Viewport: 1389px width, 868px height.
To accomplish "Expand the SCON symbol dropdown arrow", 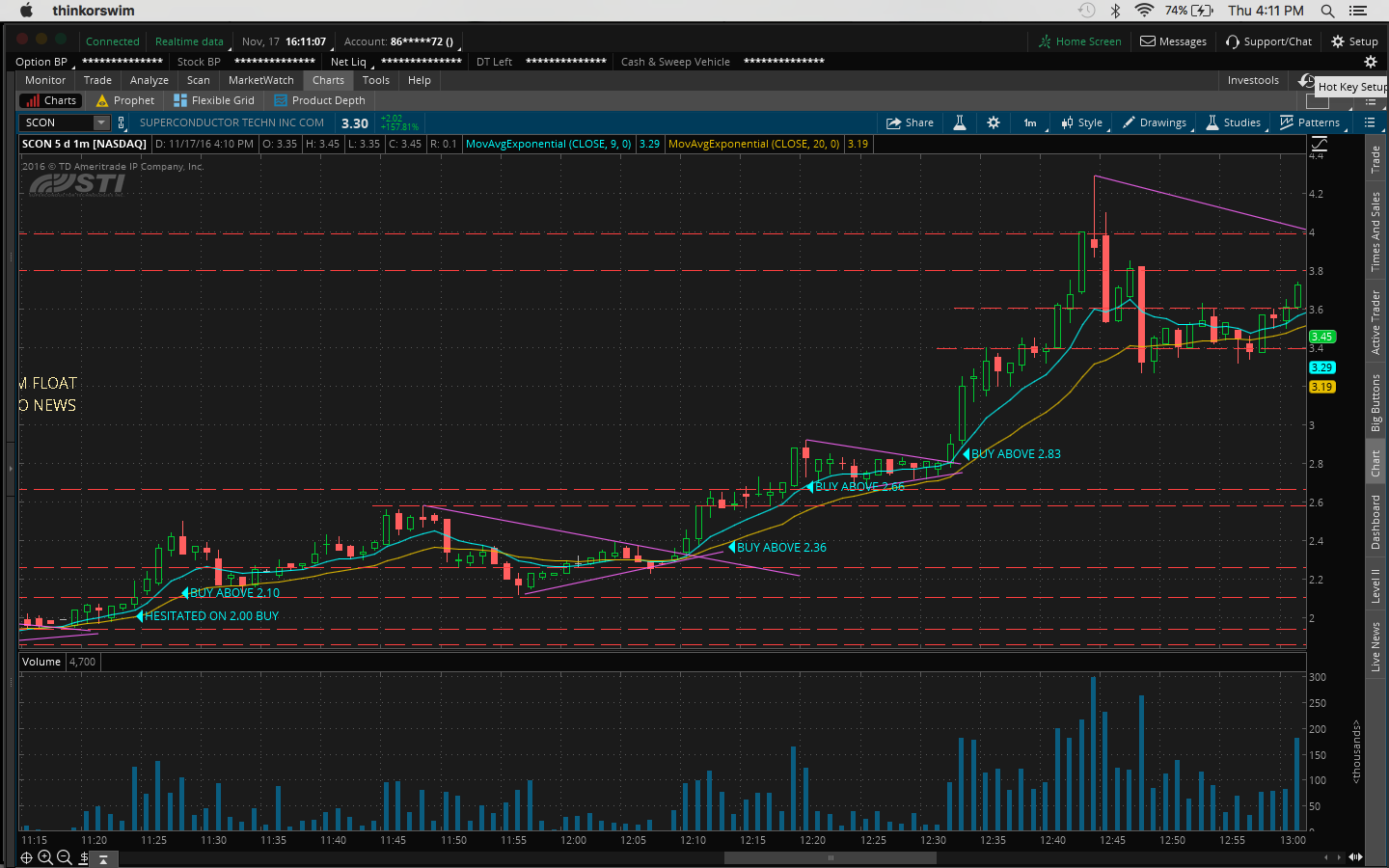I will click(x=101, y=122).
